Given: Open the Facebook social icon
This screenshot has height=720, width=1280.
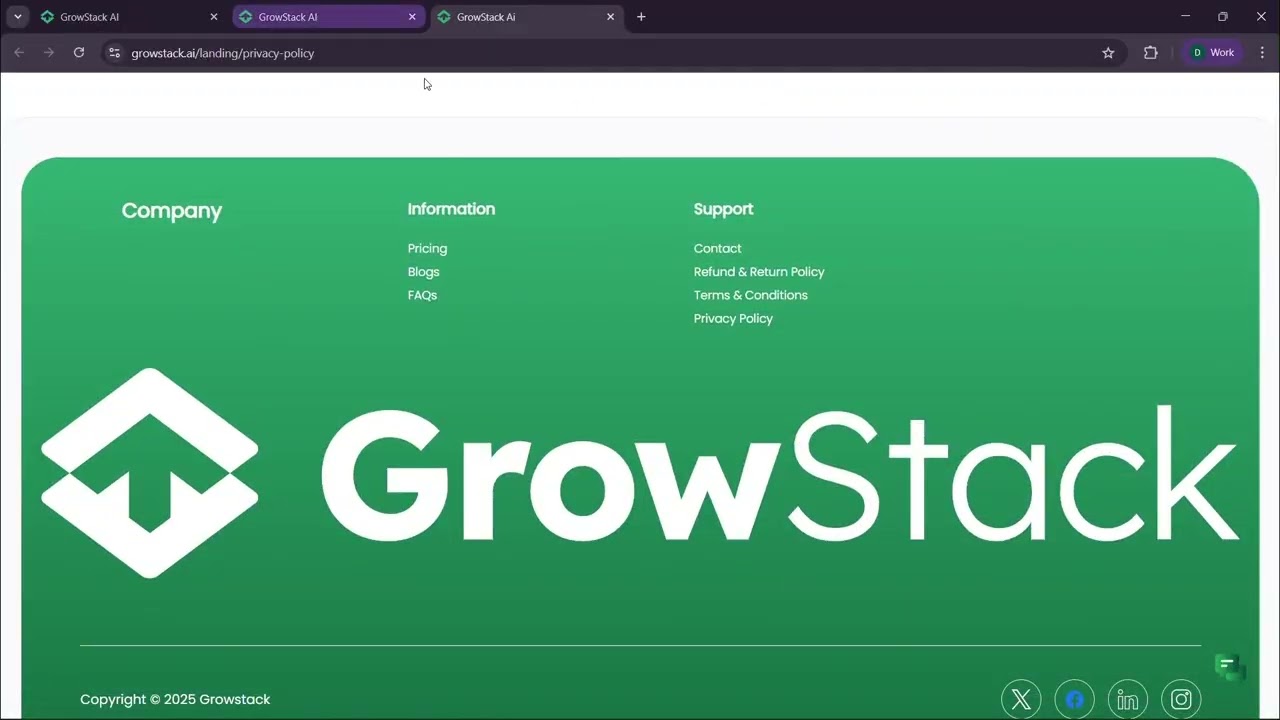Looking at the screenshot, I should (1075, 699).
